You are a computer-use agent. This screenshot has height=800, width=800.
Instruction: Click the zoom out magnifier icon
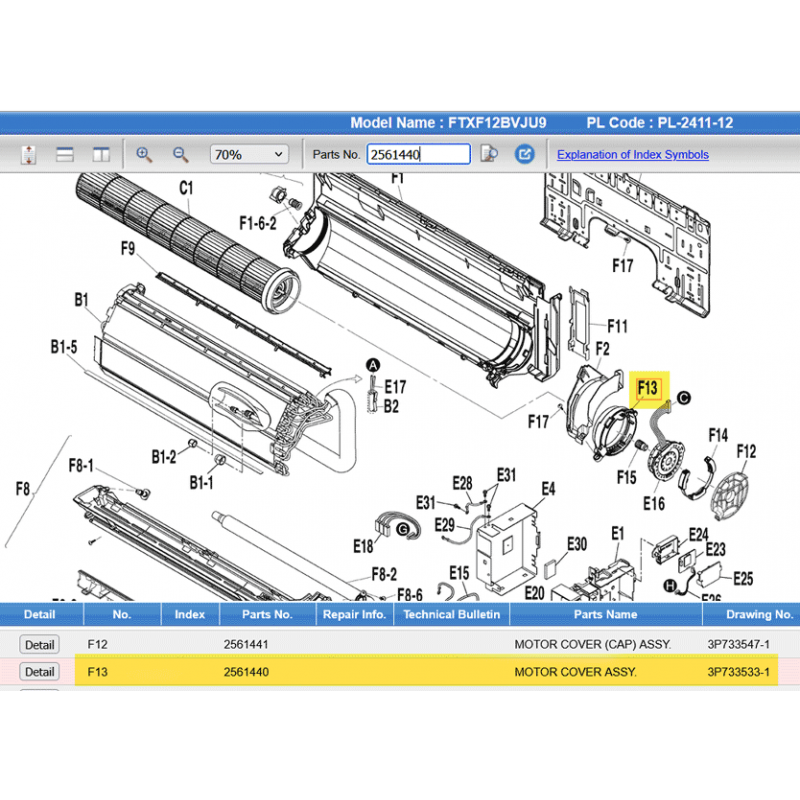click(181, 154)
